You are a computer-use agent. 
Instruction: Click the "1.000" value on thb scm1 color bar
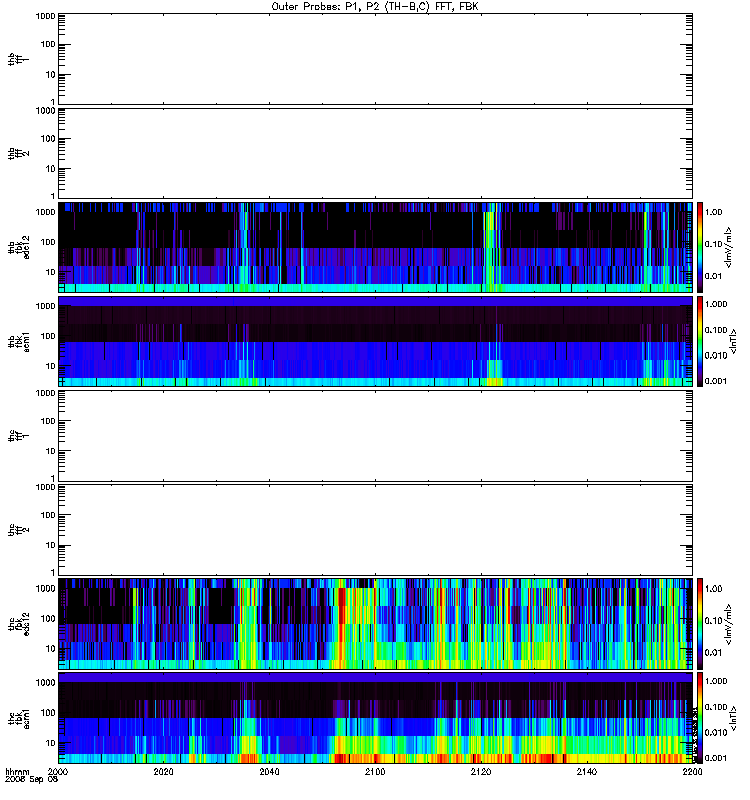tap(716, 304)
